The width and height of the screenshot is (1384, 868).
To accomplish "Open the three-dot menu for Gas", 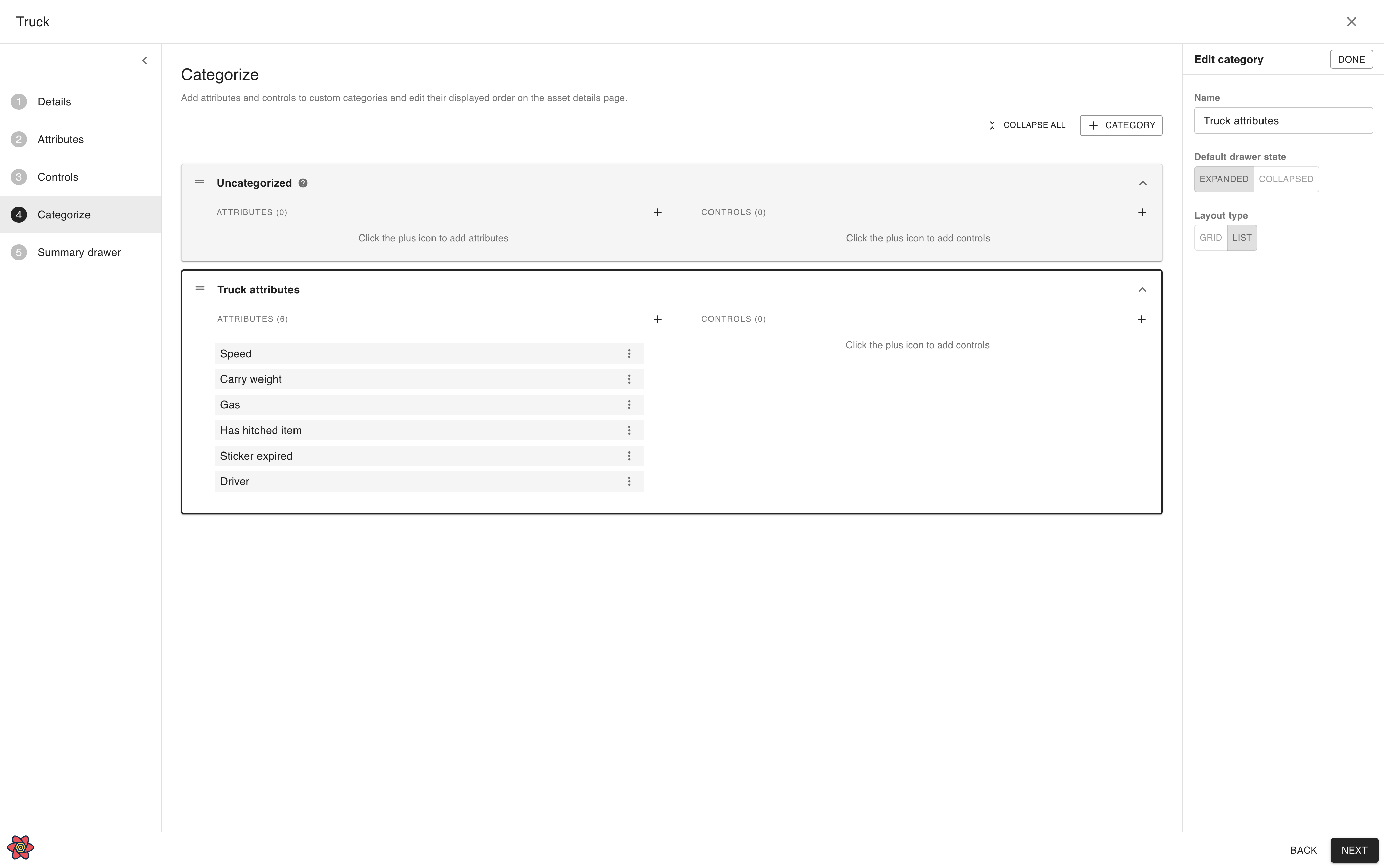I will [x=629, y=405].
